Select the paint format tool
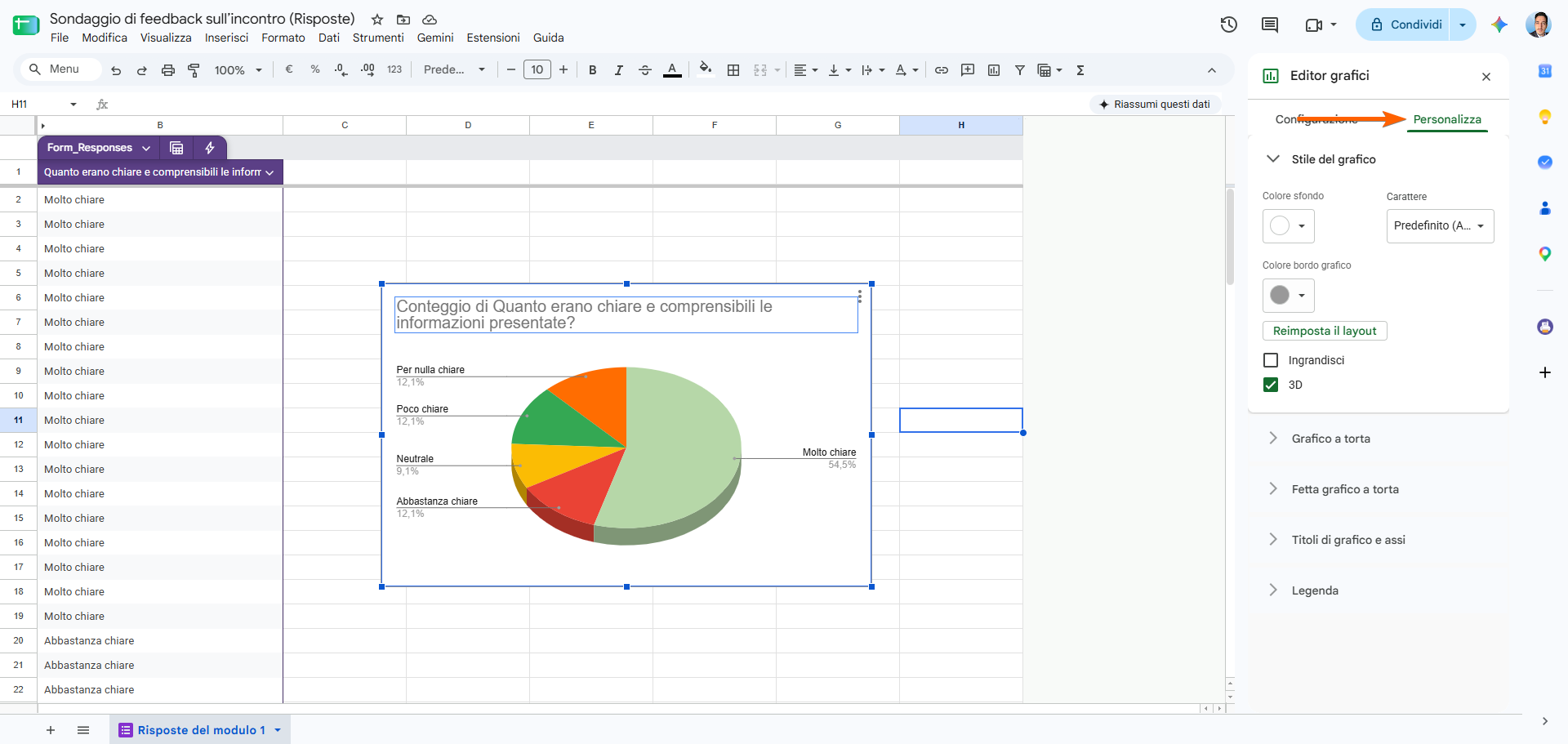 [x=194, y=70]
